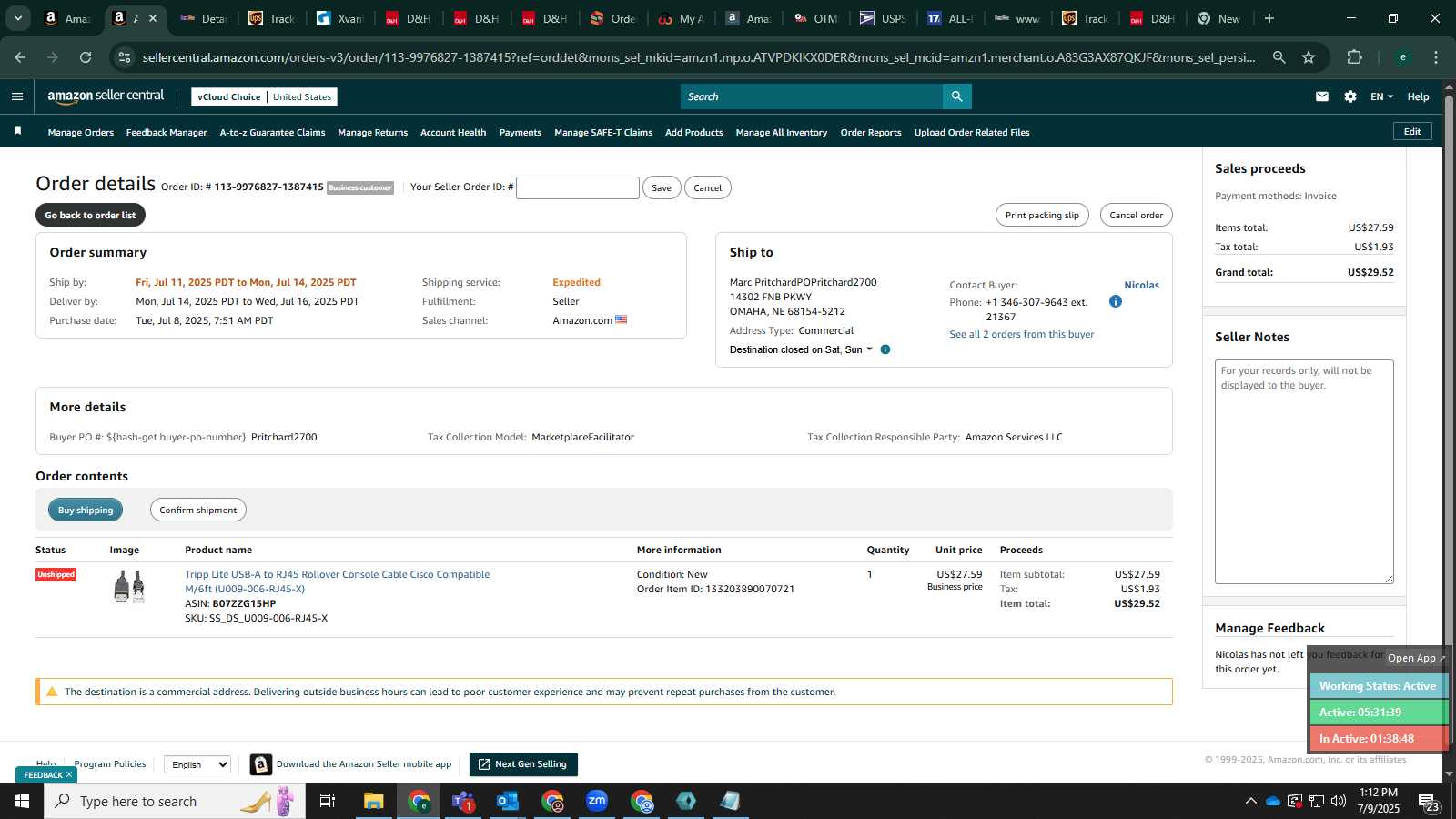Screen dimensions: 1456x819
Task: Close the FEEDBACK tab widget
Action: [69, 774]
